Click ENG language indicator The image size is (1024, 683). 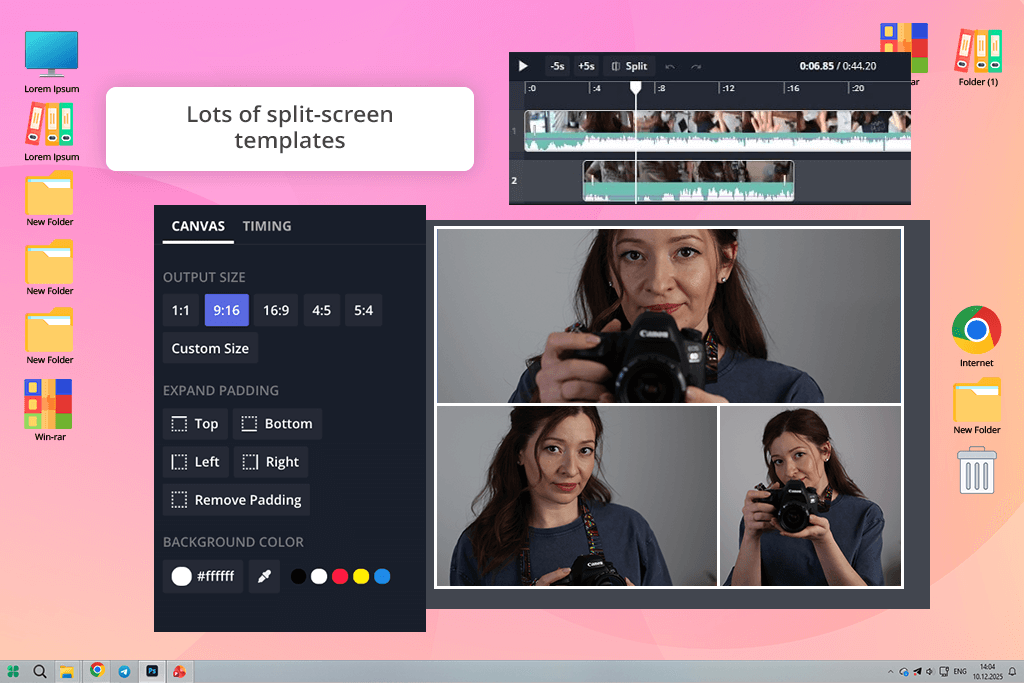(x=960, y=671)
